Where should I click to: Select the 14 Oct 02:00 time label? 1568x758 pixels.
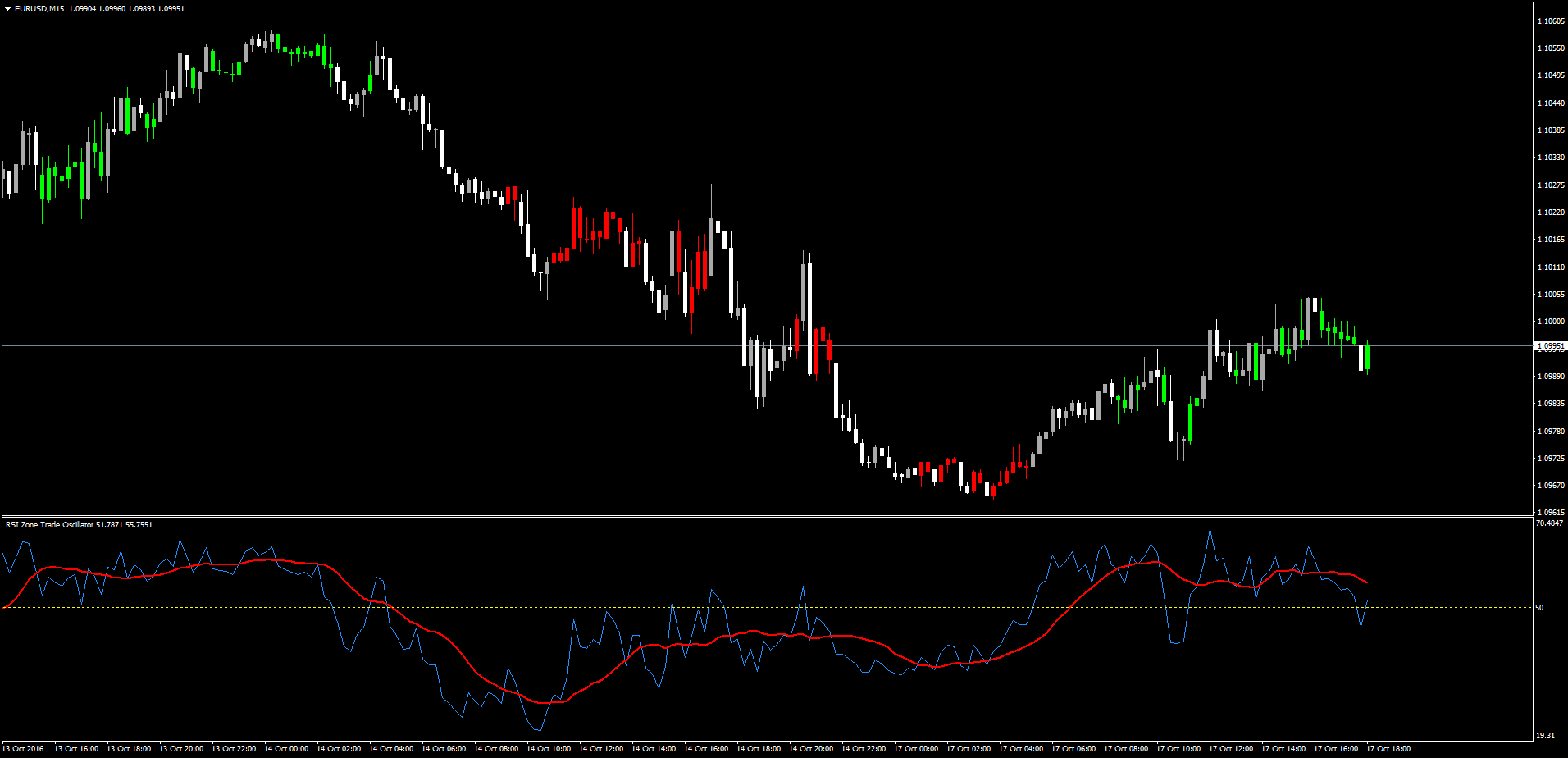click(339, 748)
